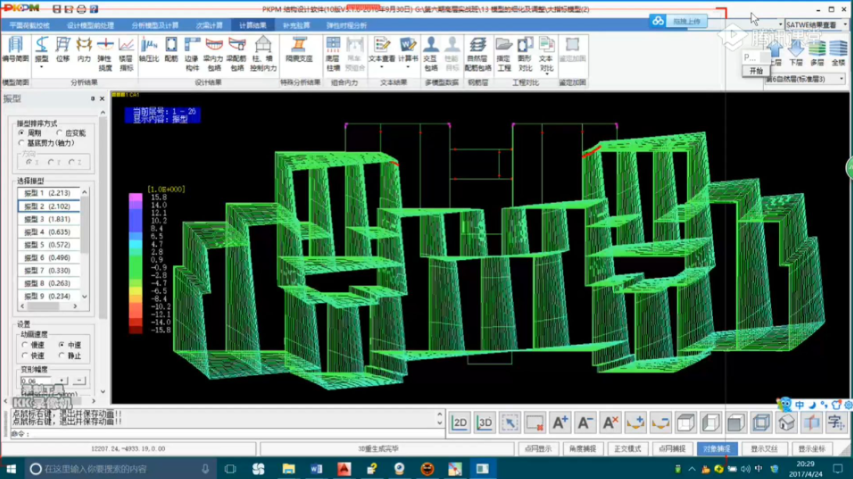Show the 内力 internal force results
Screen dimensions: 853x479
pos(84,50)
